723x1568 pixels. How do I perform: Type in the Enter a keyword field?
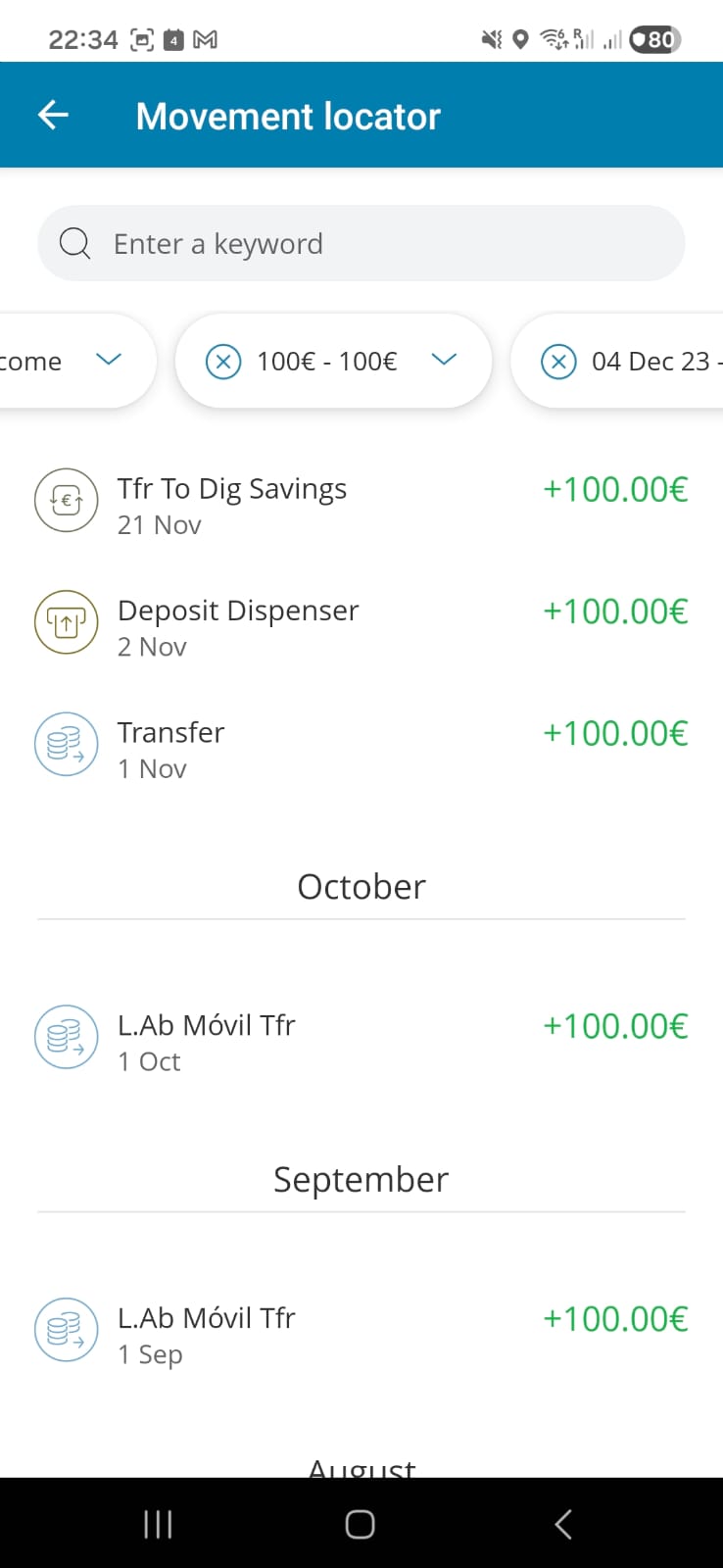point(392,243)
